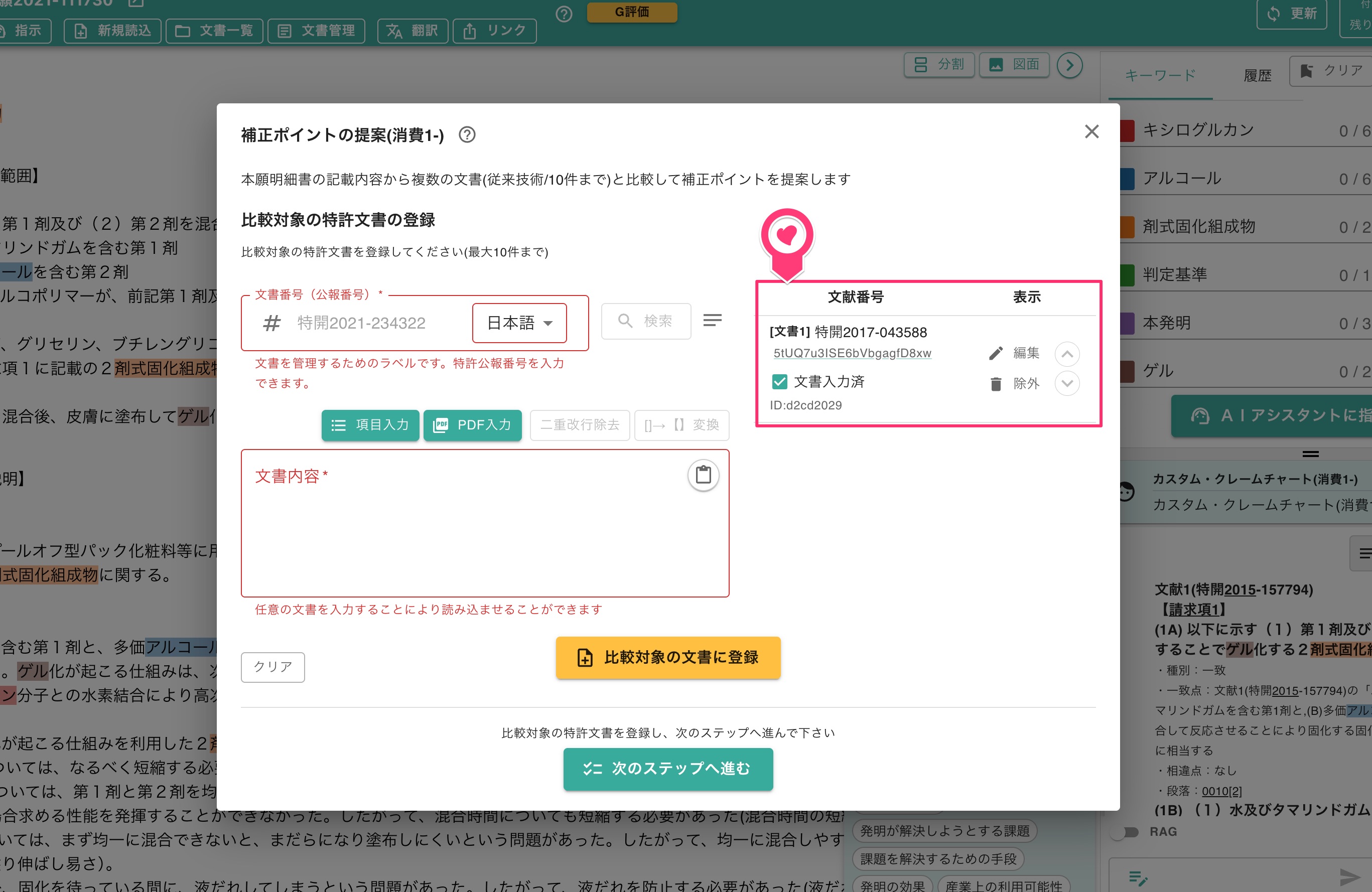The height and width of the screenshot is (892, 1372).
Task: Open the list menu icon next to 検索
Action: pyautogui.click(x=713, y=321)
